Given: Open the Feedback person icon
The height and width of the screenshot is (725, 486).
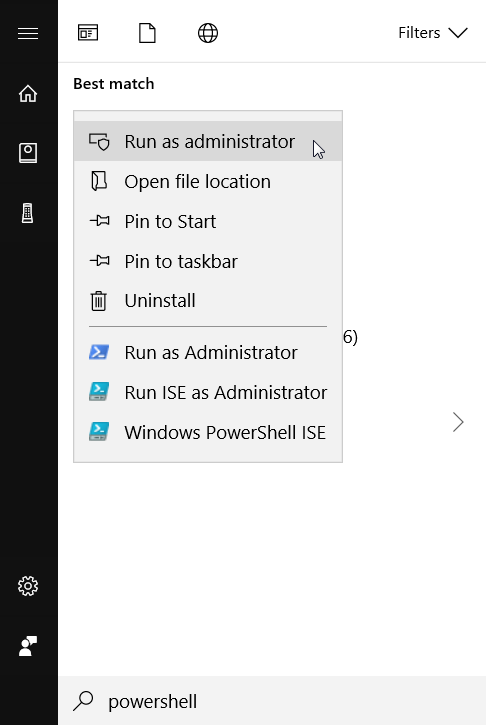Looking at the screenshot, I should tap(28, 646).
